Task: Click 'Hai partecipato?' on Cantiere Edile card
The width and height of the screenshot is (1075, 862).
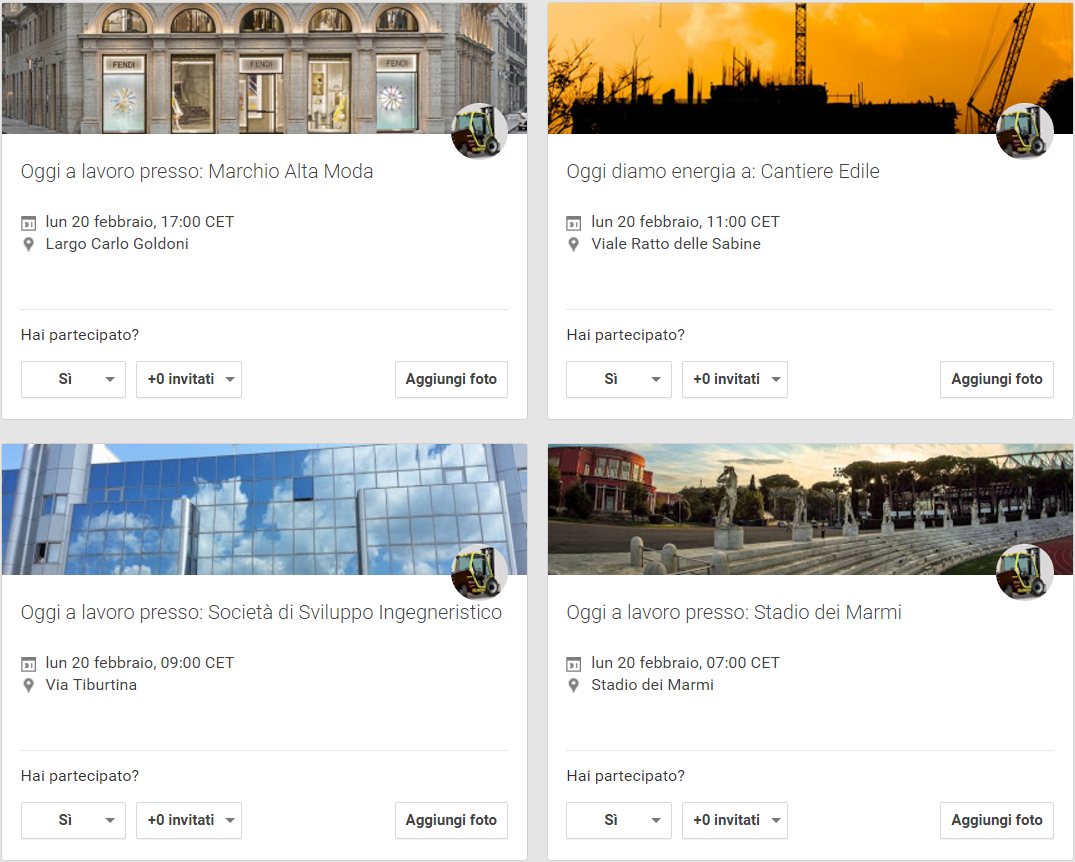Action: click(625, 335)
